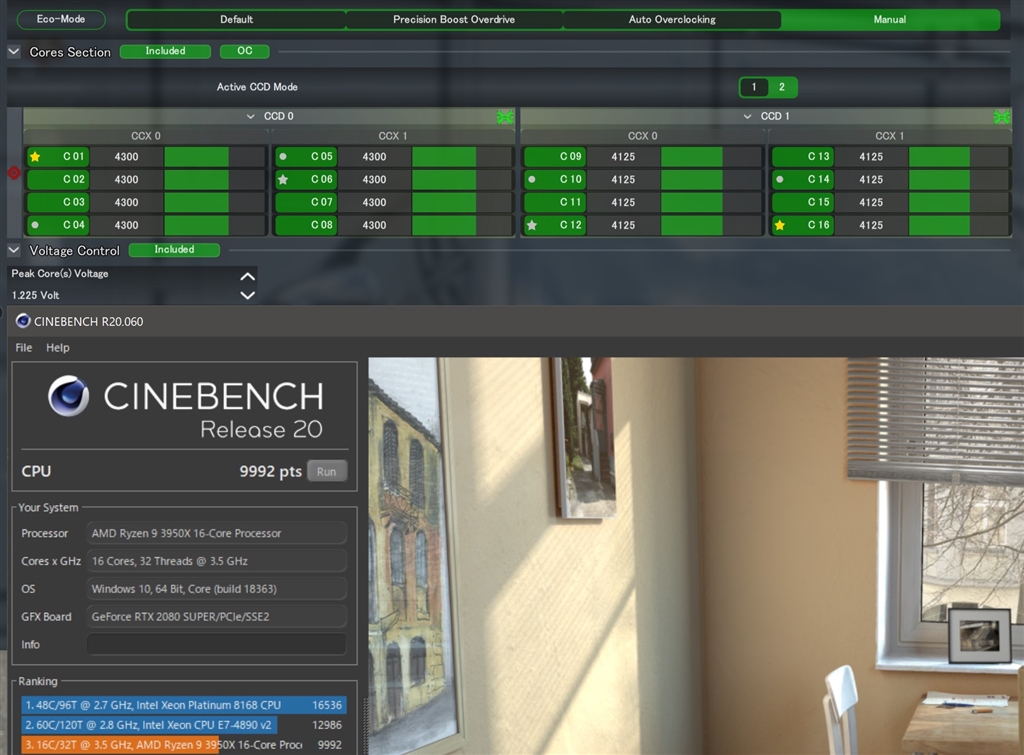Viewport: 1024px width, 755px height.
Task: Click the rendered room image in Cinebench
Action: pos(696,556)
